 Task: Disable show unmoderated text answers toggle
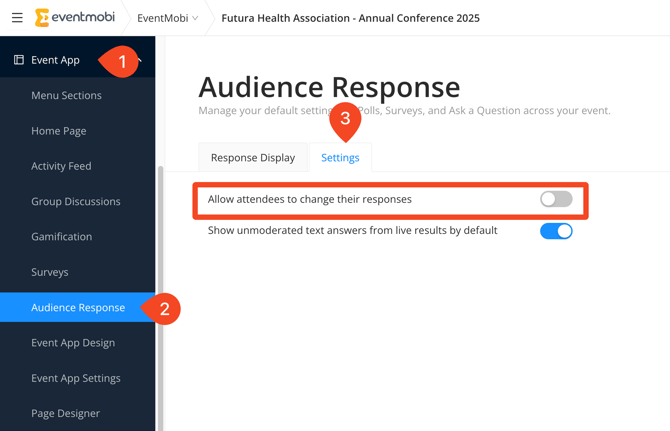click(556, 231)
